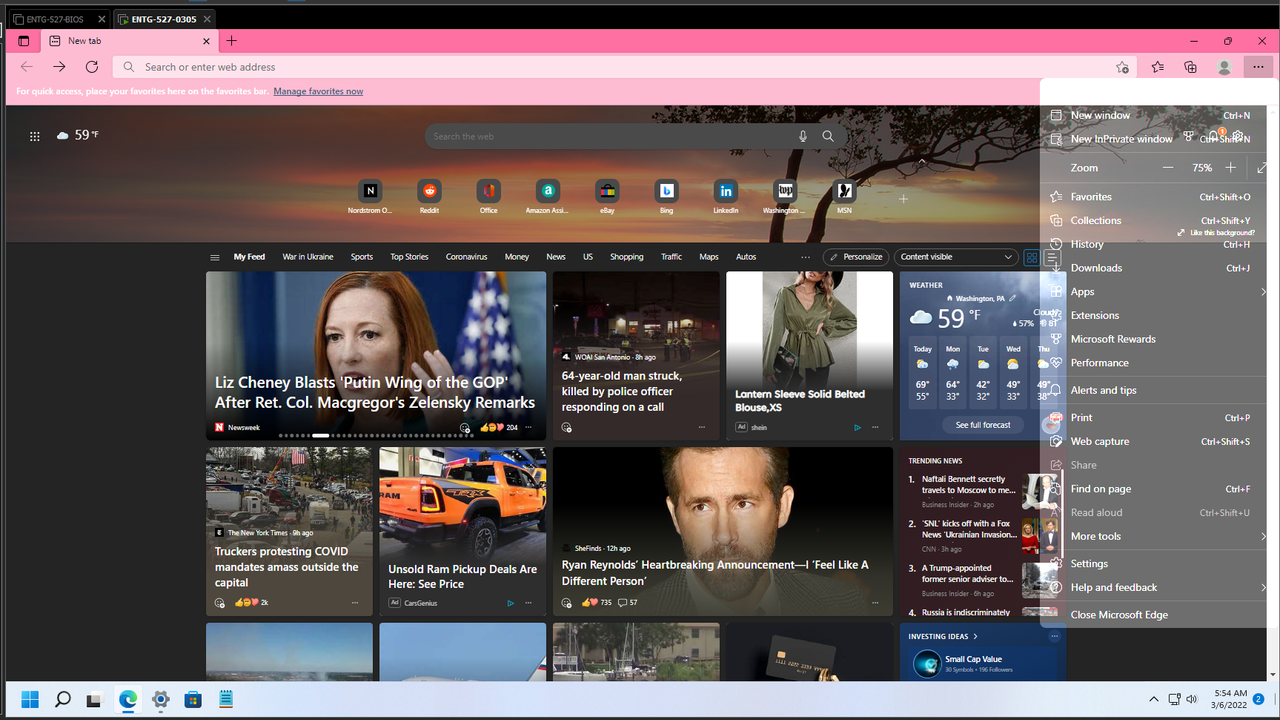Click the Search the web box
The image size is (1280, 720).
point(610,136)
